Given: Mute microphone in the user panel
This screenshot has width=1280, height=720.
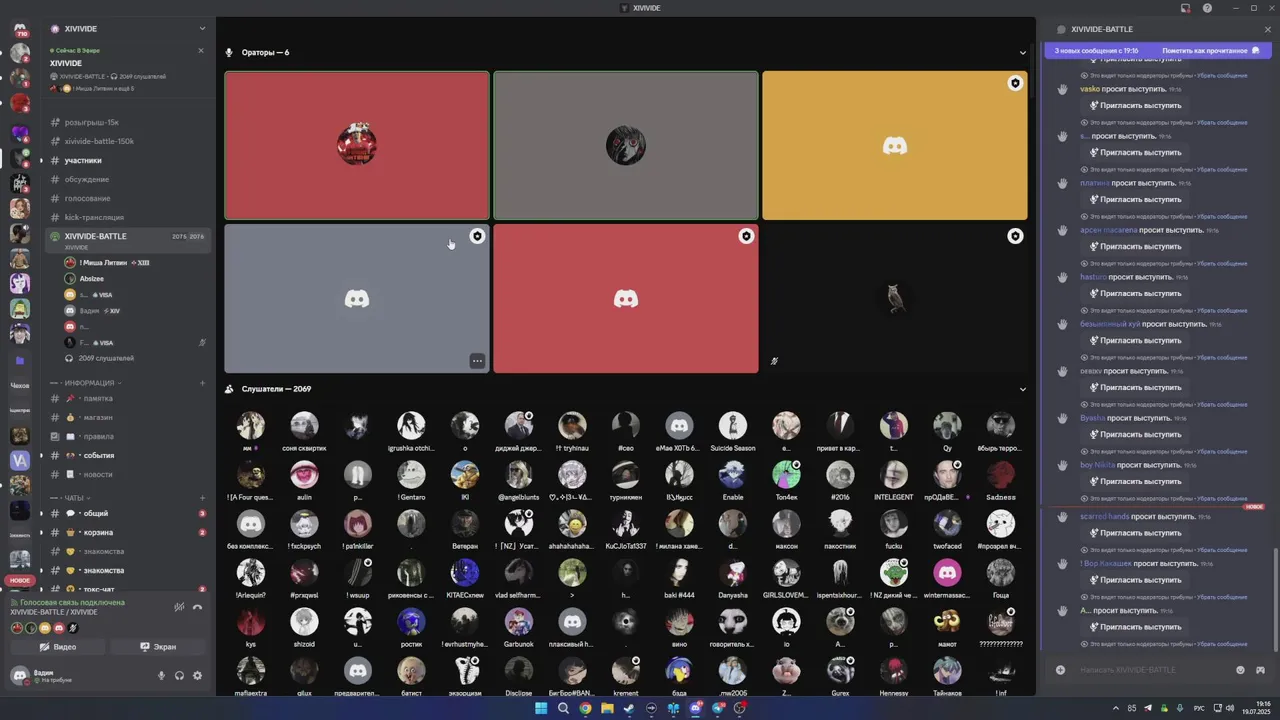Looking at the screenshot, I should [161, 675].
